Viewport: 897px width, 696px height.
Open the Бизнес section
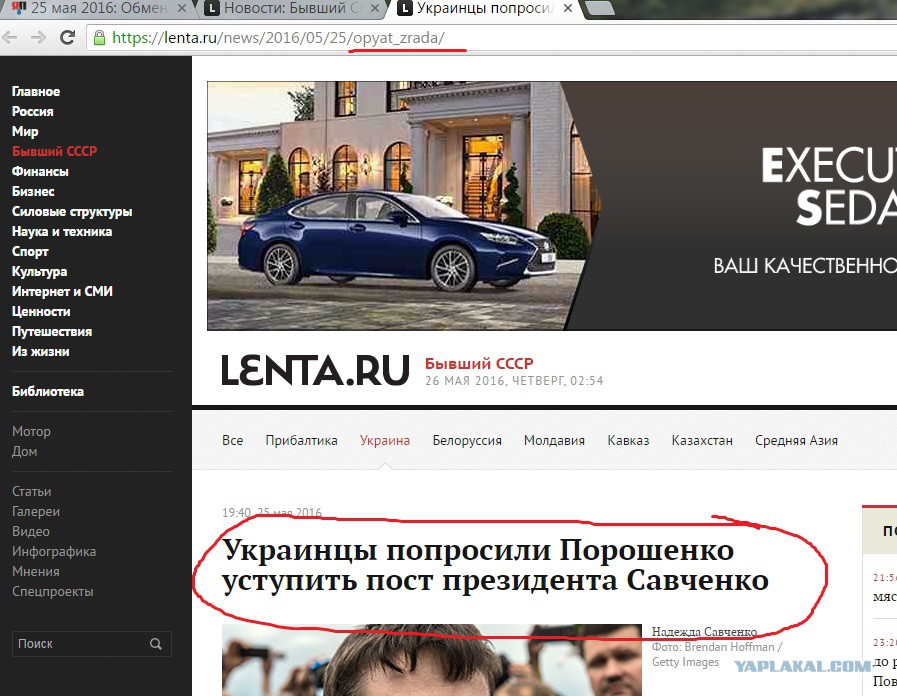click(33, 192)
